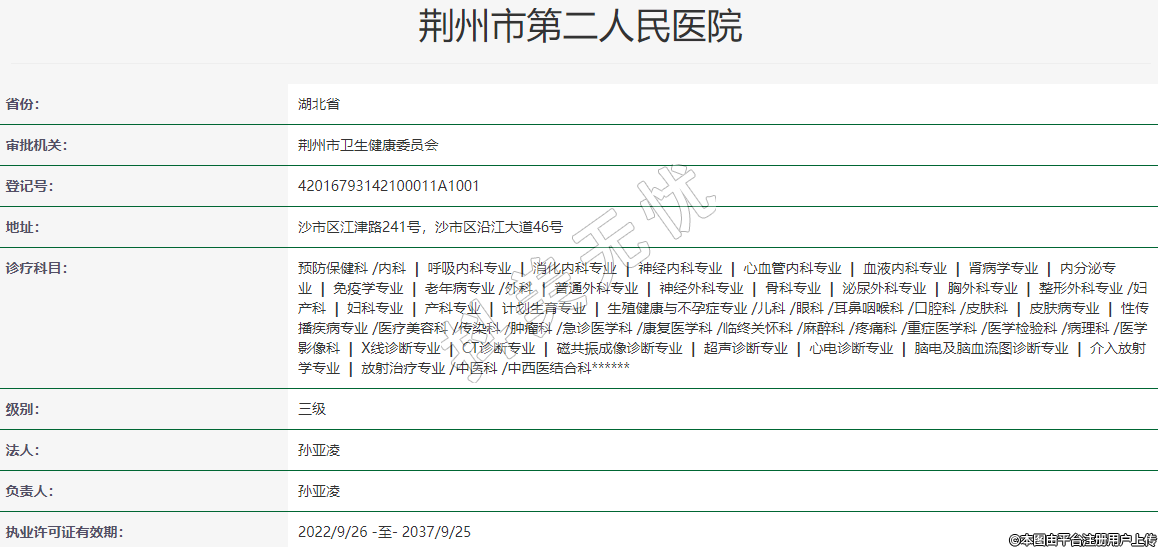
Task: Click license validity dates 2022/9/26 -至- 2037/9/25
Action: pos(384,532)
